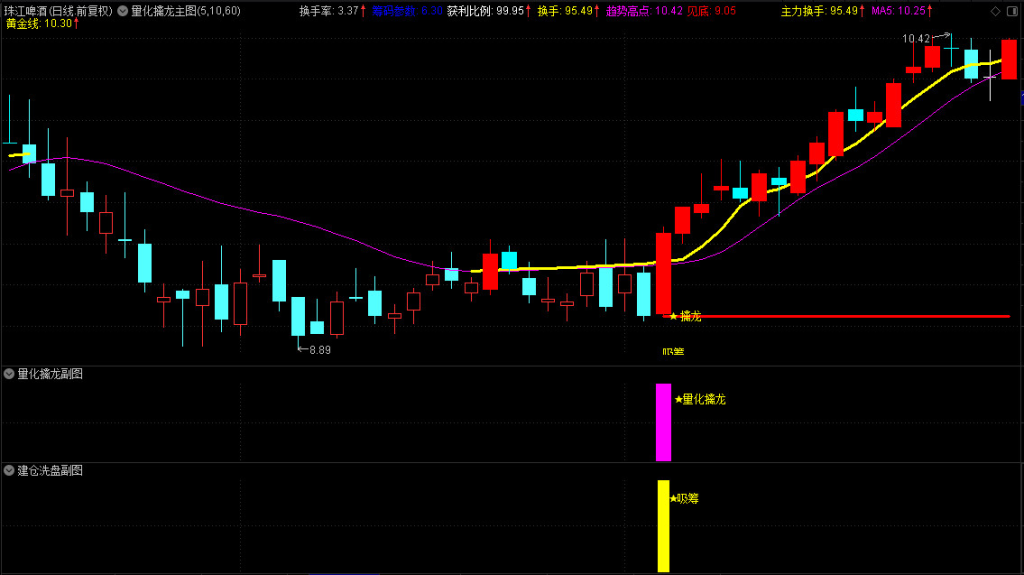This screenshot has width=1024, height=575.
Task: Click the 吸筹 label below main chart
Action: [673, 352]
